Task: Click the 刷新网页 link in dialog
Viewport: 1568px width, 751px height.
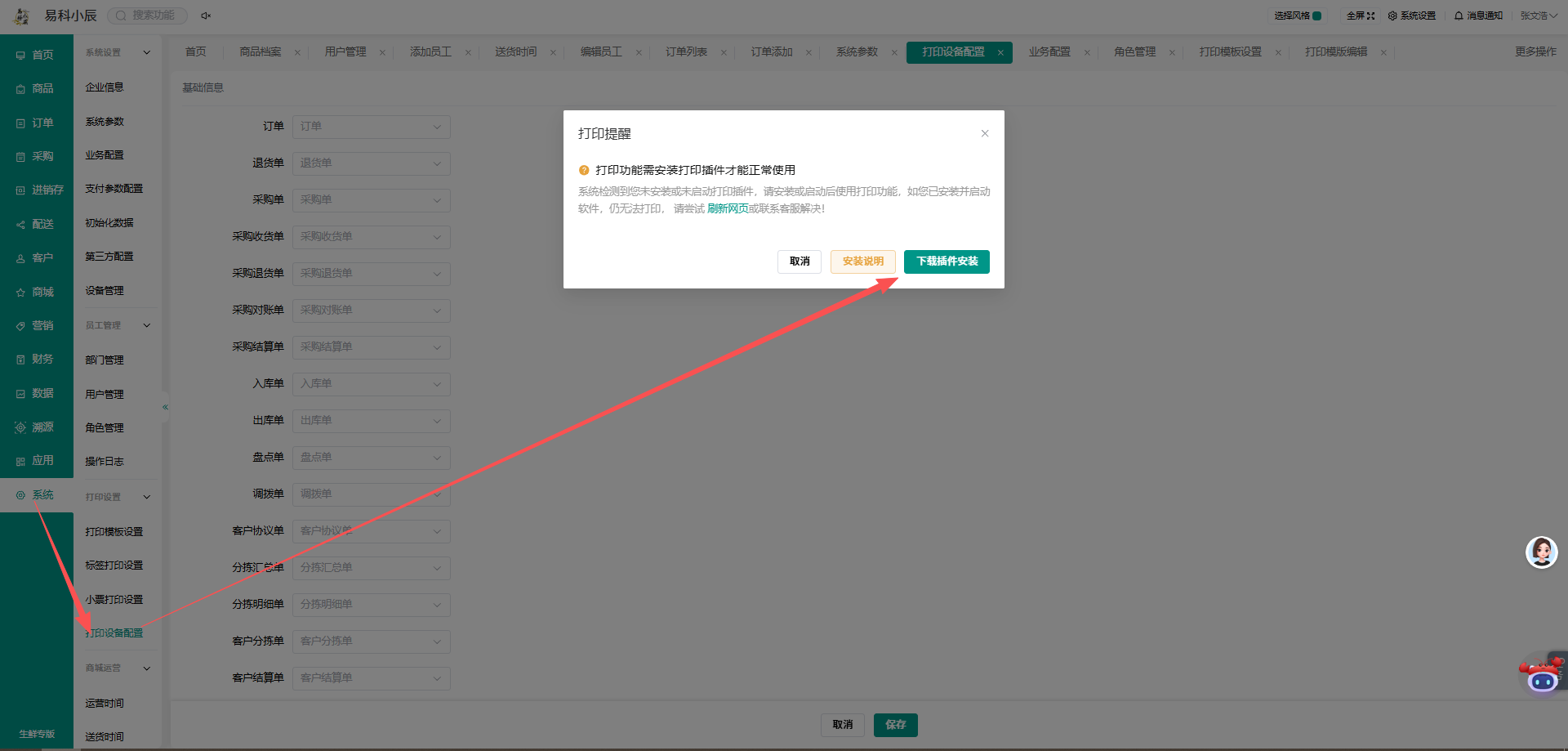Action: tap(728, 208)
